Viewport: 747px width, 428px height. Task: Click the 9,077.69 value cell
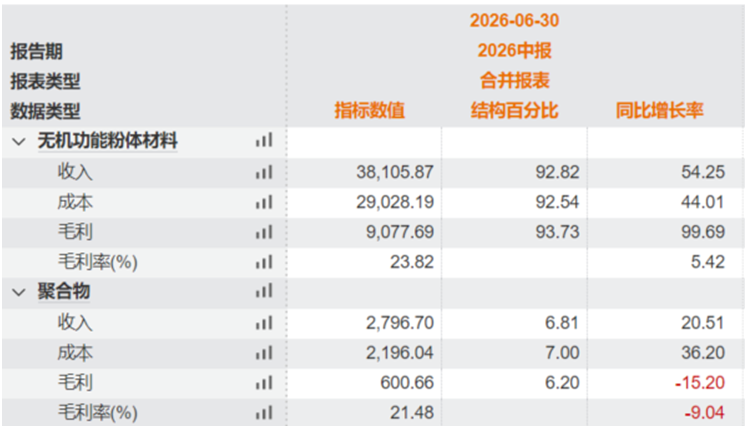(x=364, y=232)
